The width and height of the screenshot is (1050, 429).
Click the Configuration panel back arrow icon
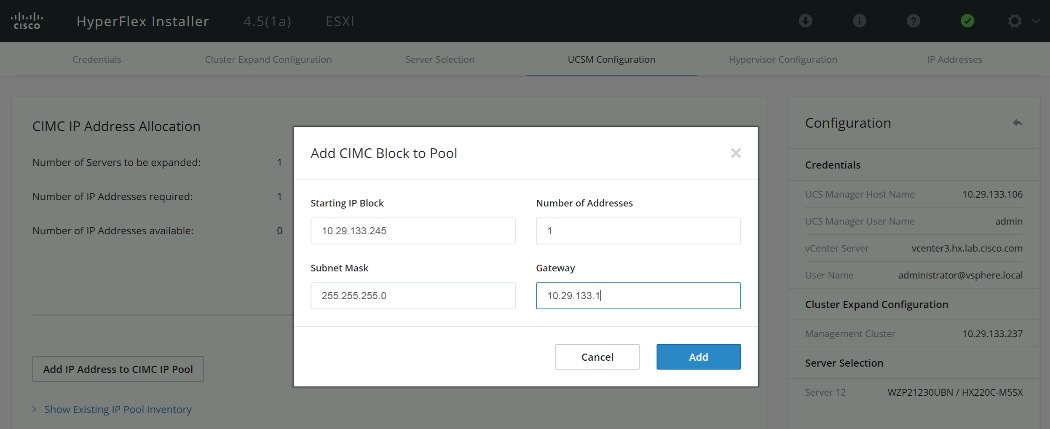tap(1017, 123)
